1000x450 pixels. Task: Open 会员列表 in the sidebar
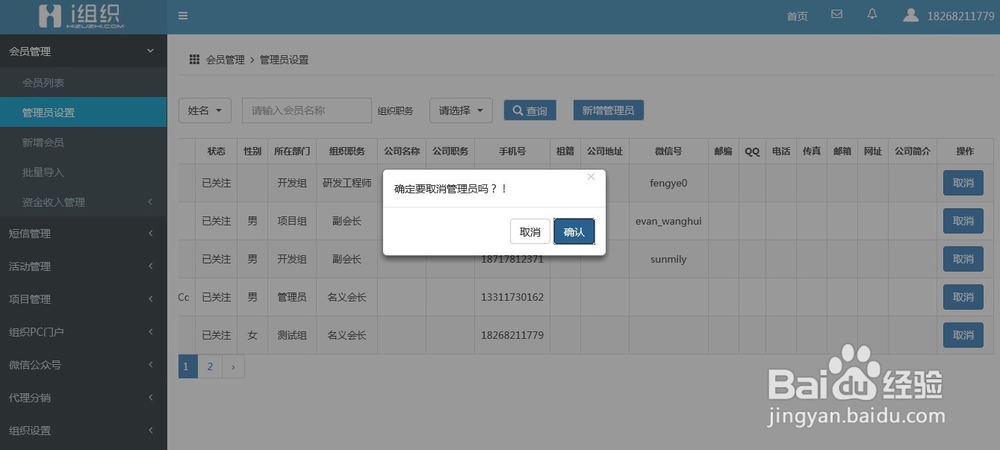(84, 83)
